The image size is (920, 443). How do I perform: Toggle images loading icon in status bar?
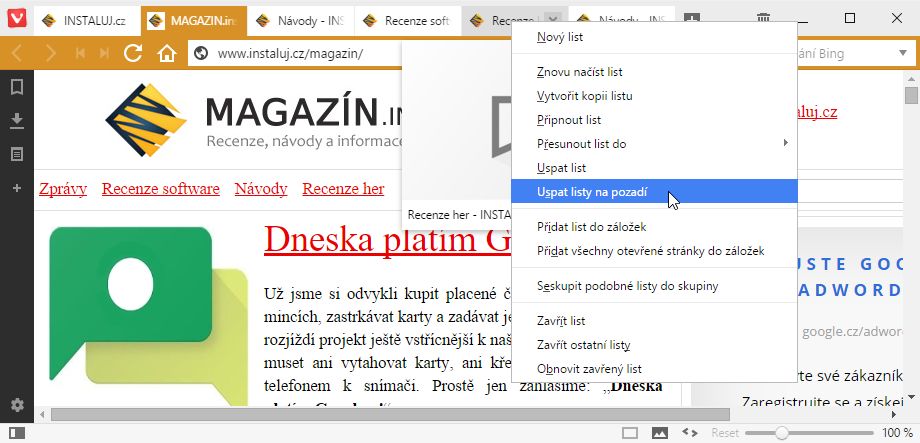coord(660,433)
